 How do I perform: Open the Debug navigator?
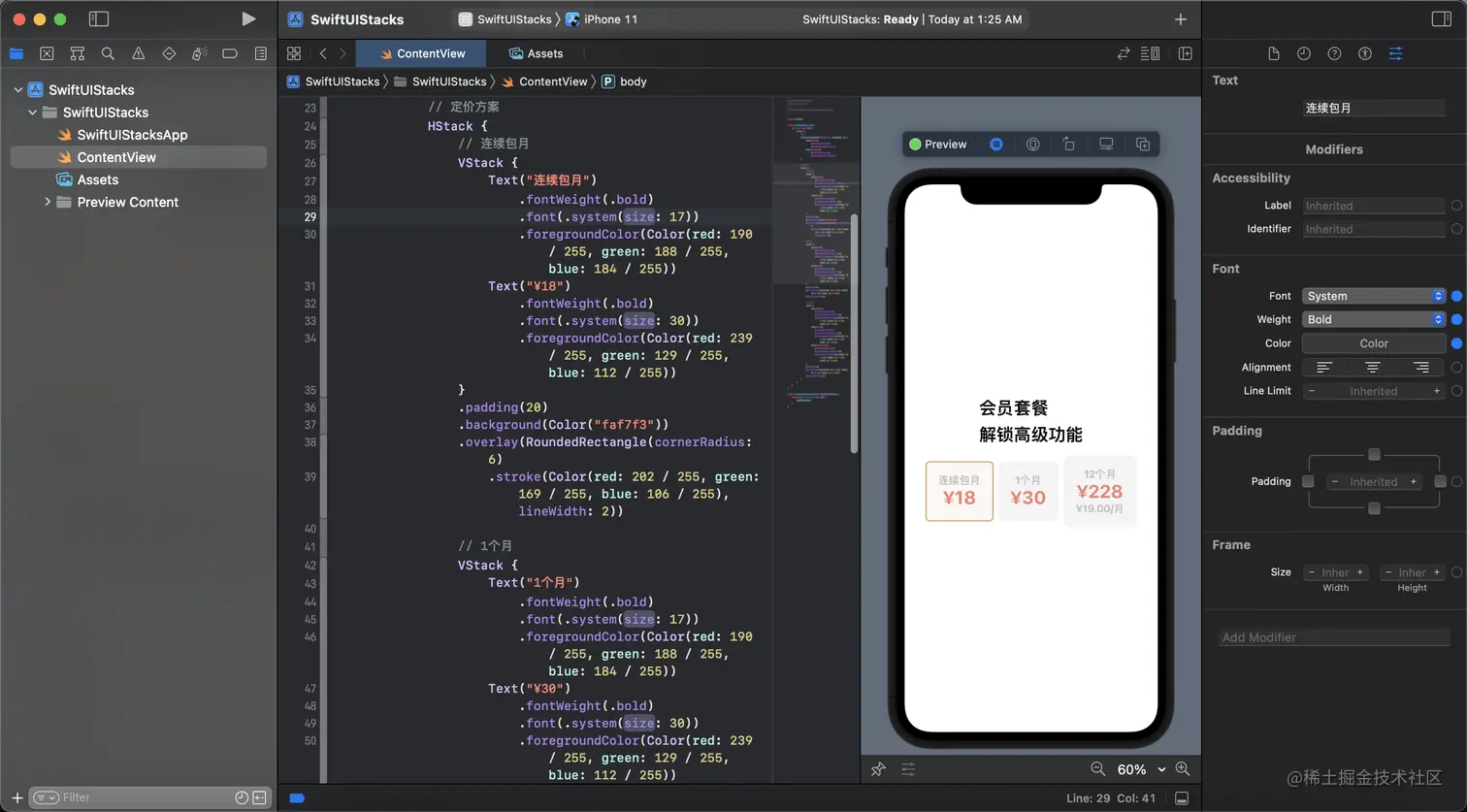tap(200, 53)
